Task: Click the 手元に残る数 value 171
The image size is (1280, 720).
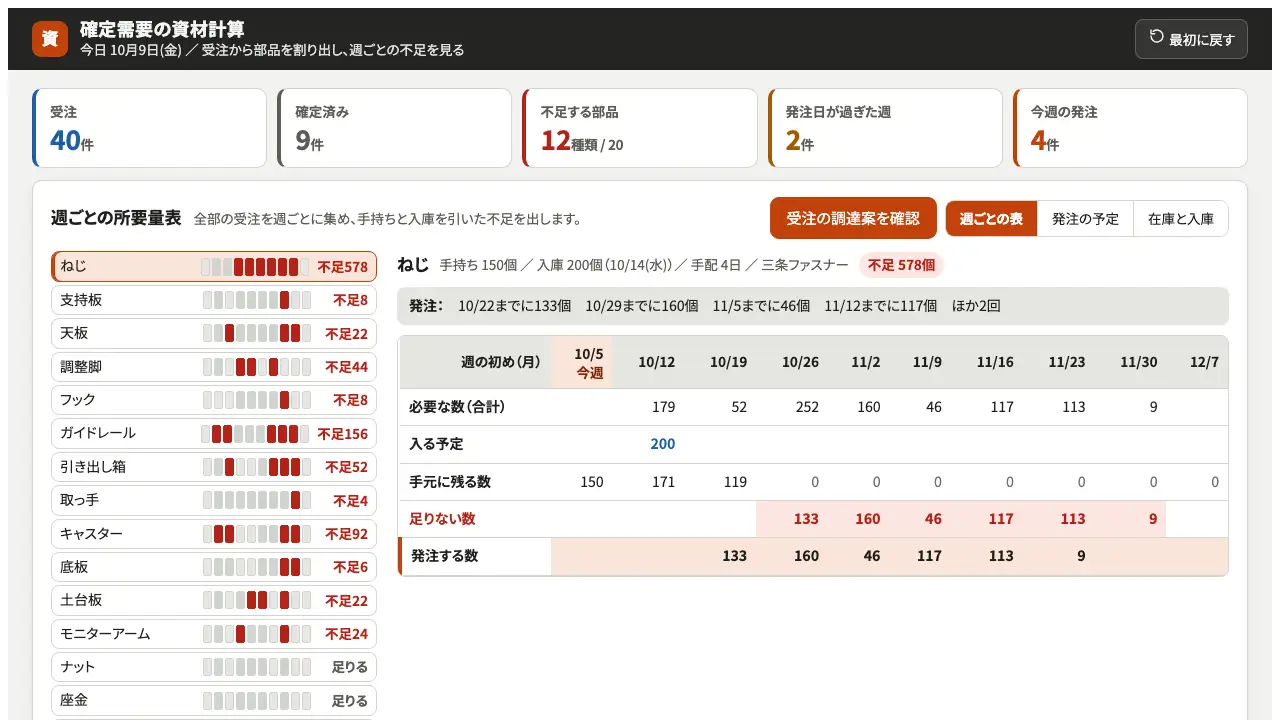Action: (662, 482)
